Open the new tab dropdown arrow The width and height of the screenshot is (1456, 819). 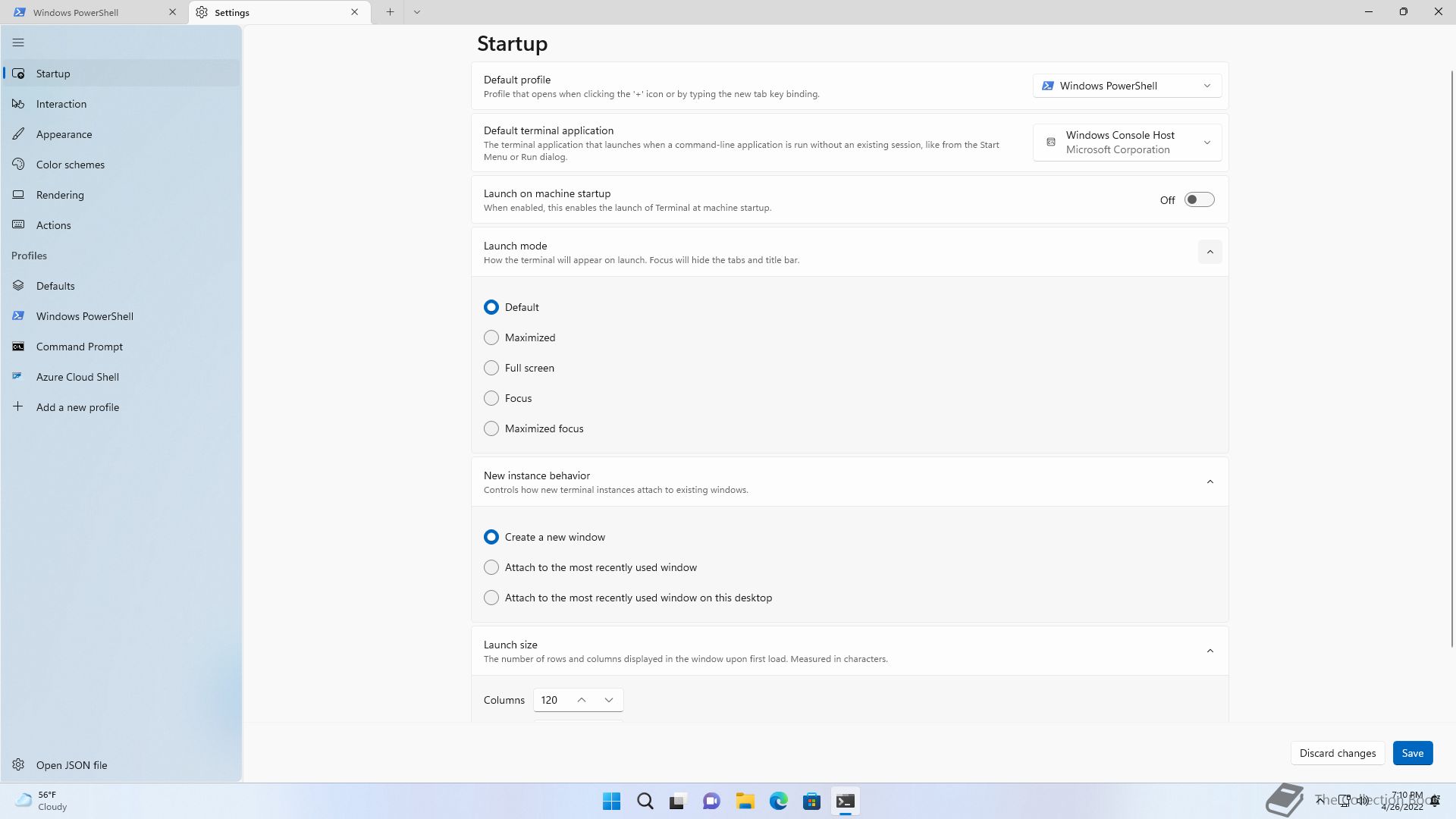(417, 12)
